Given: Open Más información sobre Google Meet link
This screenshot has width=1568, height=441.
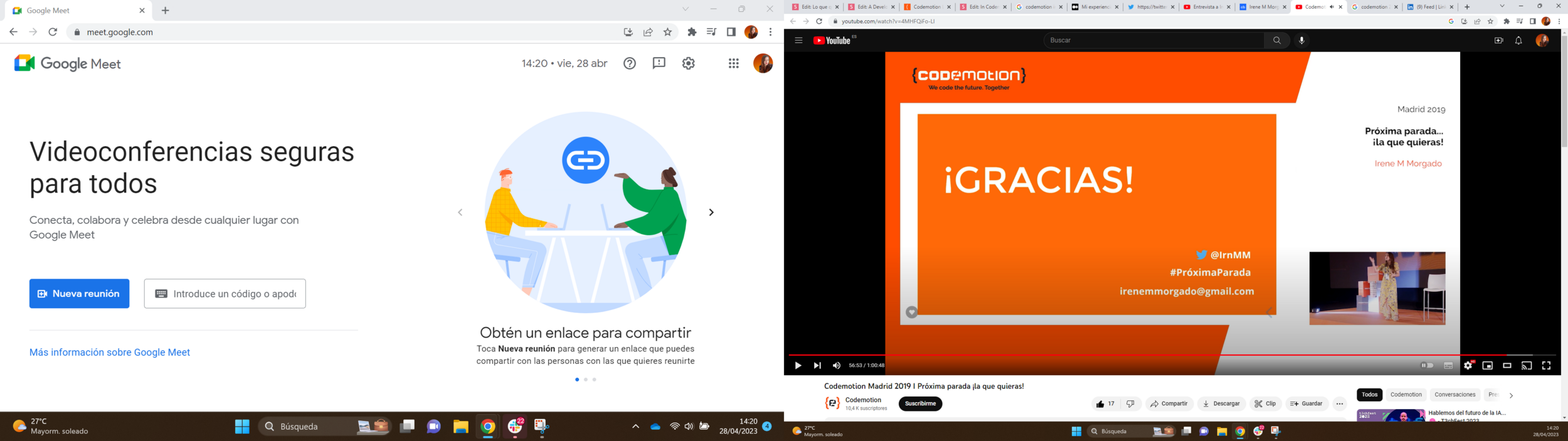Looking at the screenshot, I should point(110,353).
